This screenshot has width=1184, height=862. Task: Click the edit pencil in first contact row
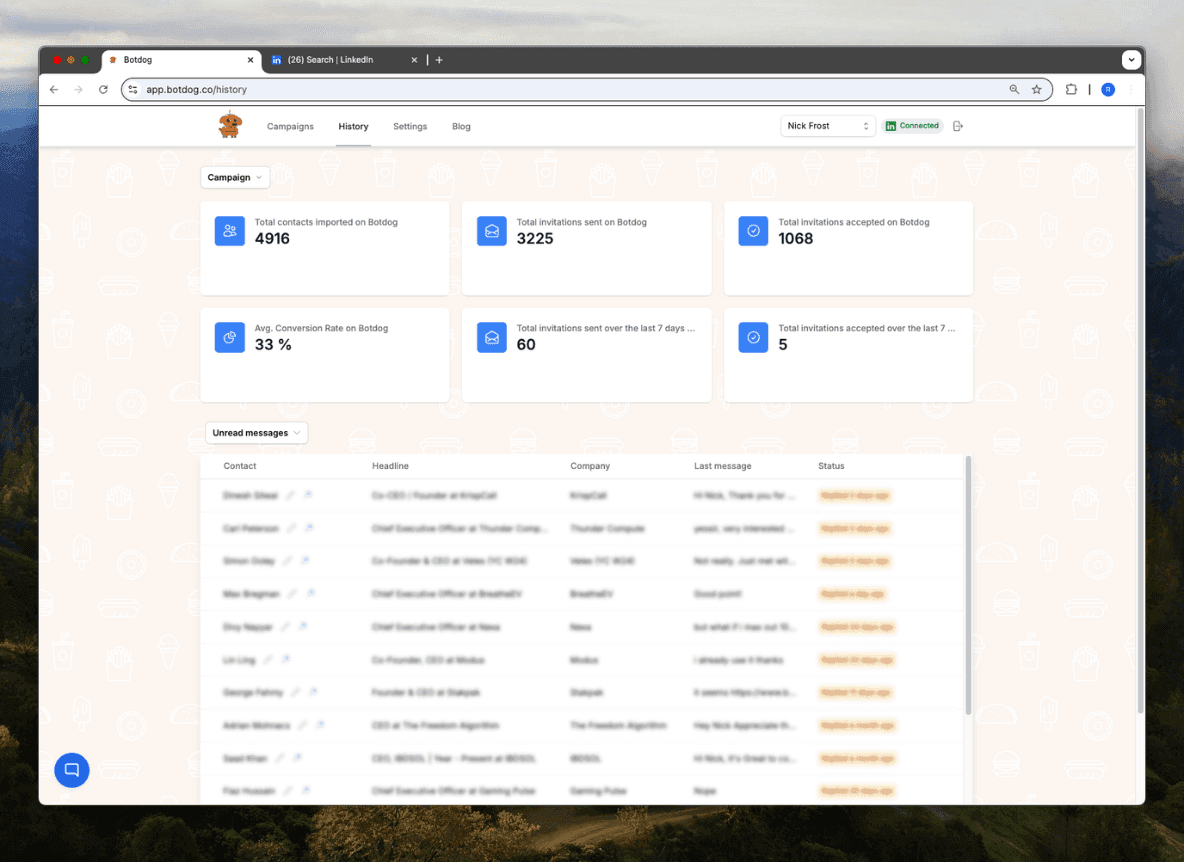click(291, 495)
